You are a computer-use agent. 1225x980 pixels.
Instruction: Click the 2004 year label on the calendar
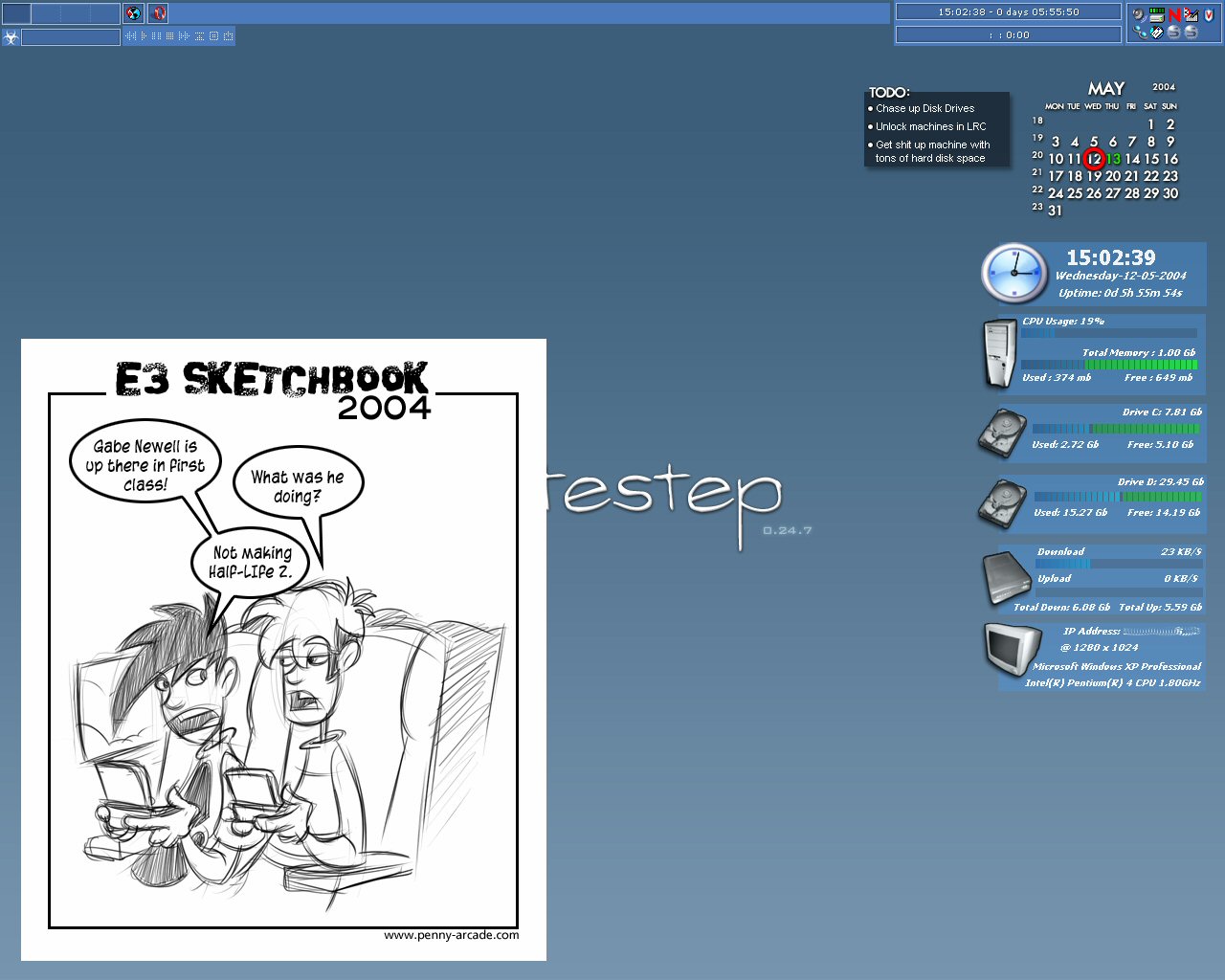[x=1164, y=87]
